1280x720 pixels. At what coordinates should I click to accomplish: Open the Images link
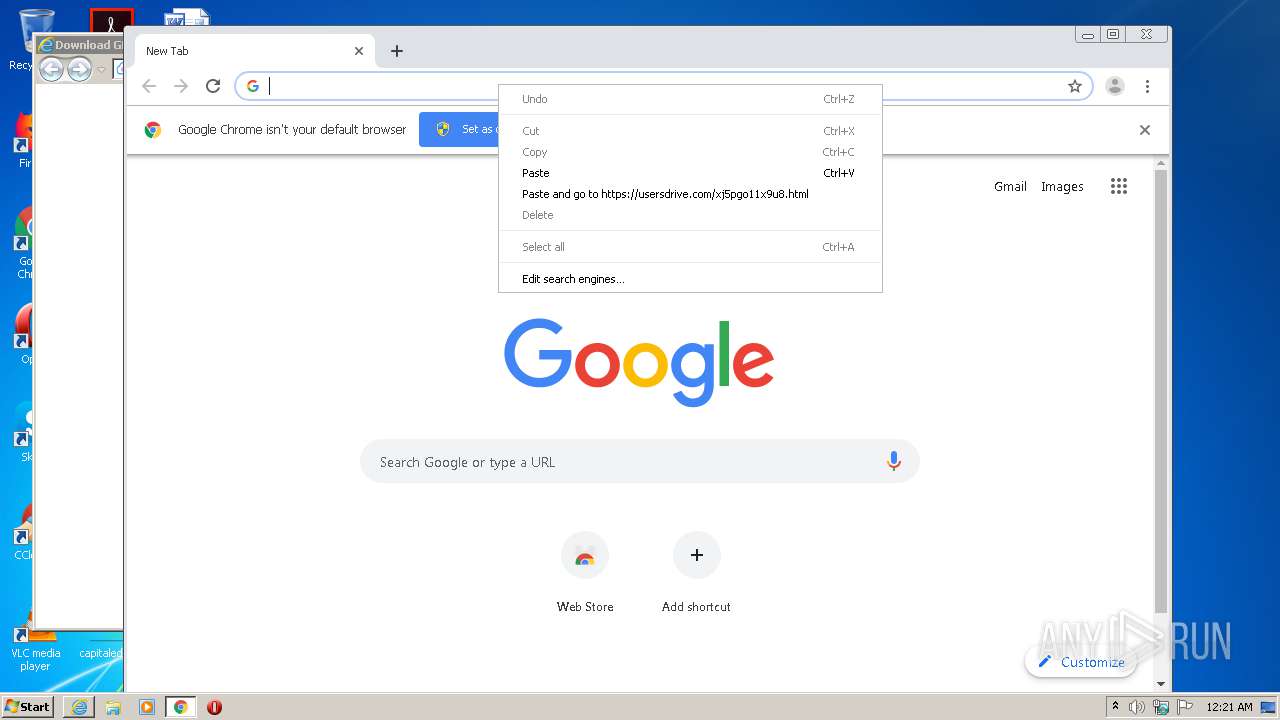(x=1062, y=186)
